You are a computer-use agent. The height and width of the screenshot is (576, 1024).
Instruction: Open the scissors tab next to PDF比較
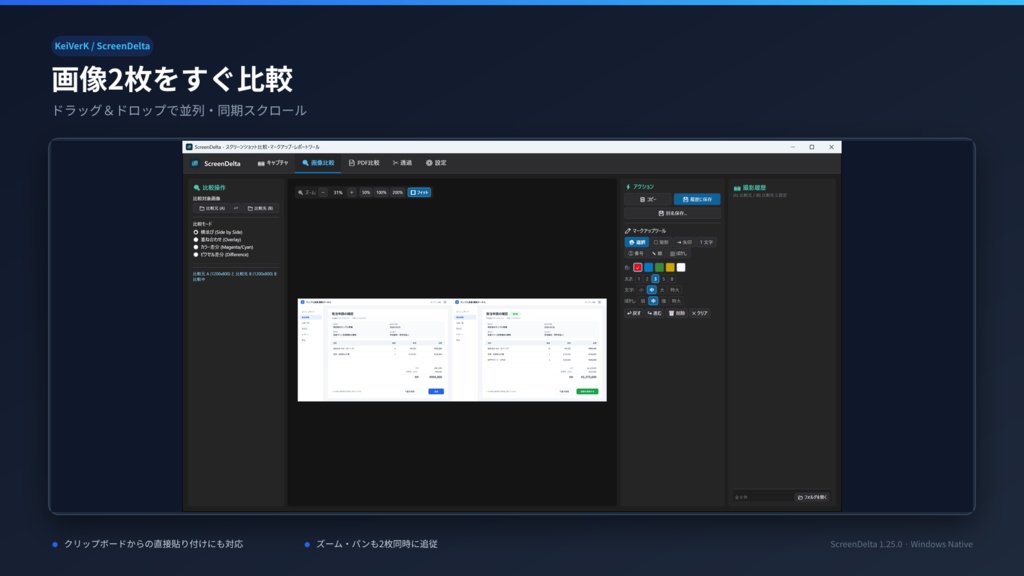(x=402, y=163)
